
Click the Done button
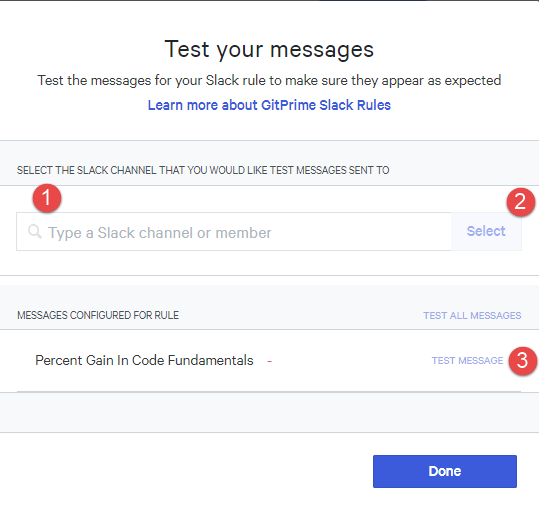click(x=445, y=471)
